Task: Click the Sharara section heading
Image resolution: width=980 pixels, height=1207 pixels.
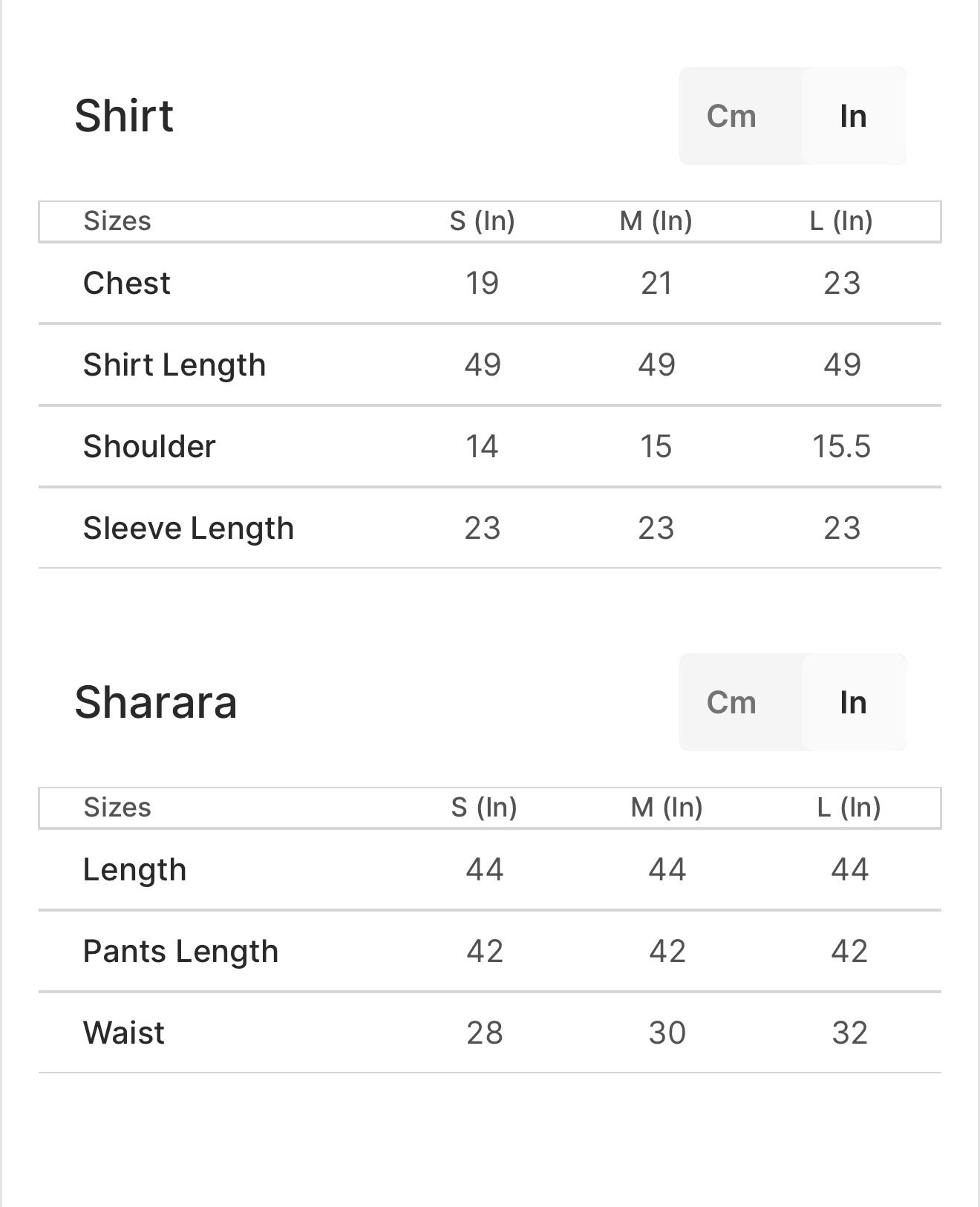Action: point(155,702)
